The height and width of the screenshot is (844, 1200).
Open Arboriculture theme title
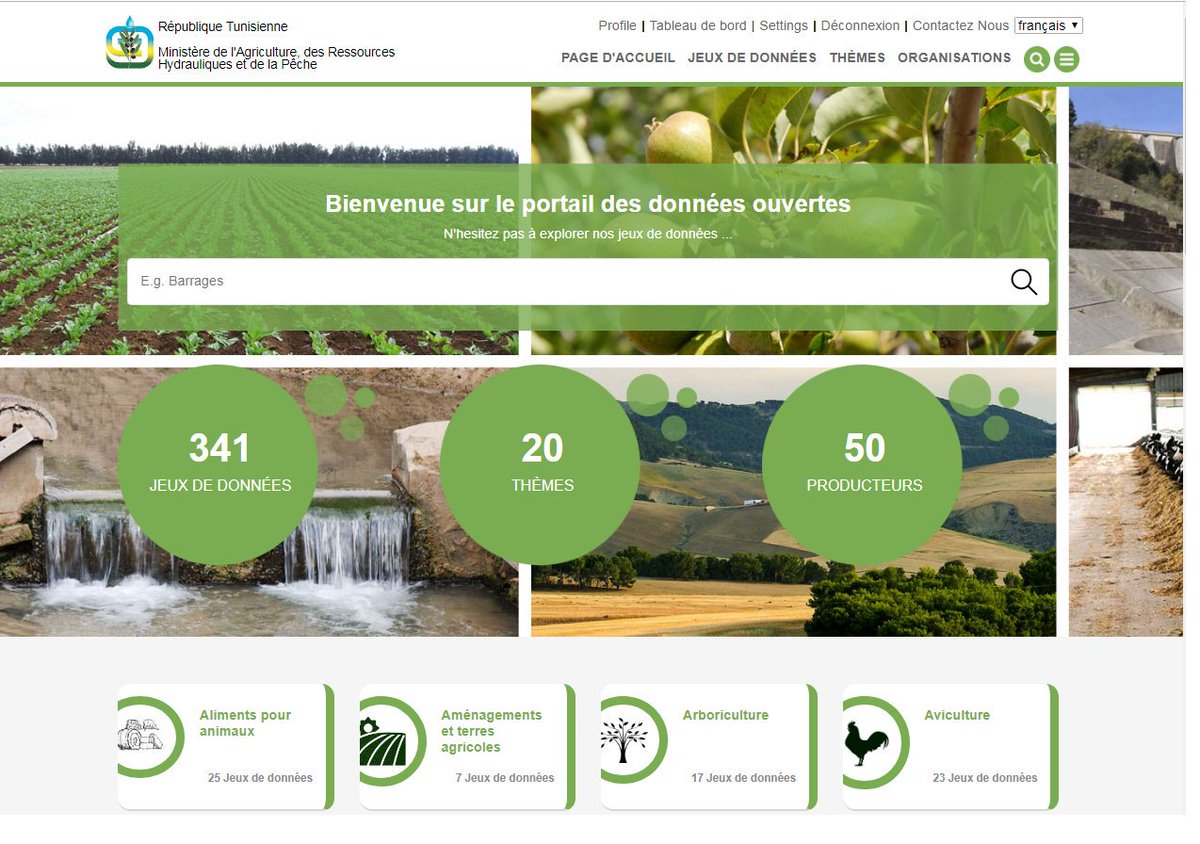pyautogui.click(x=726, y=715)
